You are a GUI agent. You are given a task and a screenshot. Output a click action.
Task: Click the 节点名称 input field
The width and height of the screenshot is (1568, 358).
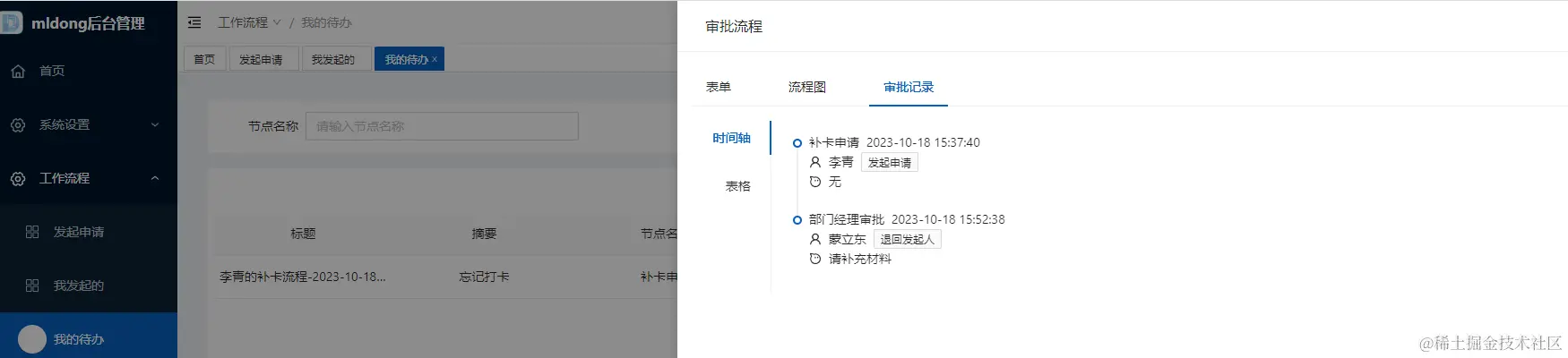[442, 126]
